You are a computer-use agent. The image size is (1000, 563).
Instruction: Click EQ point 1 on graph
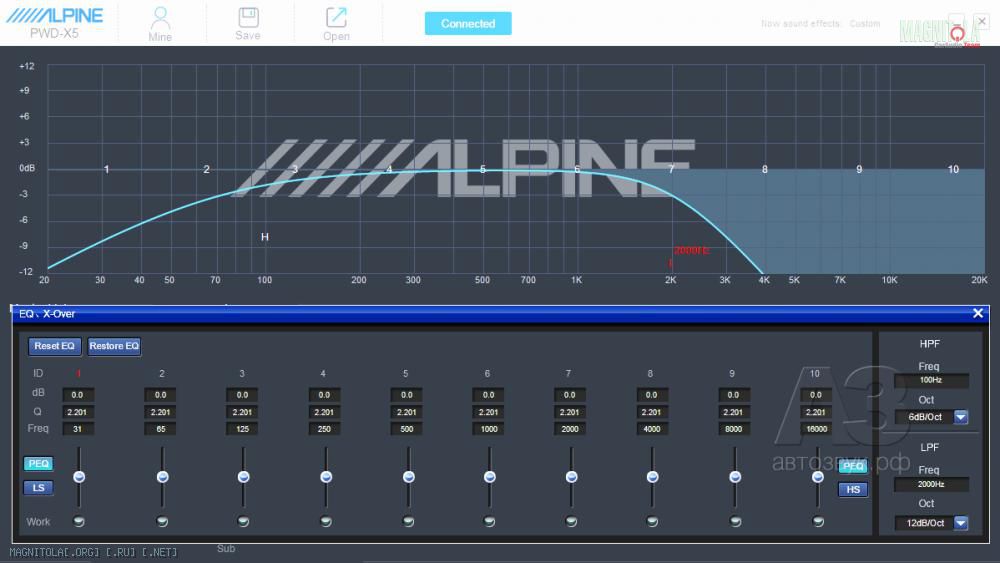(x=107, y=170)
